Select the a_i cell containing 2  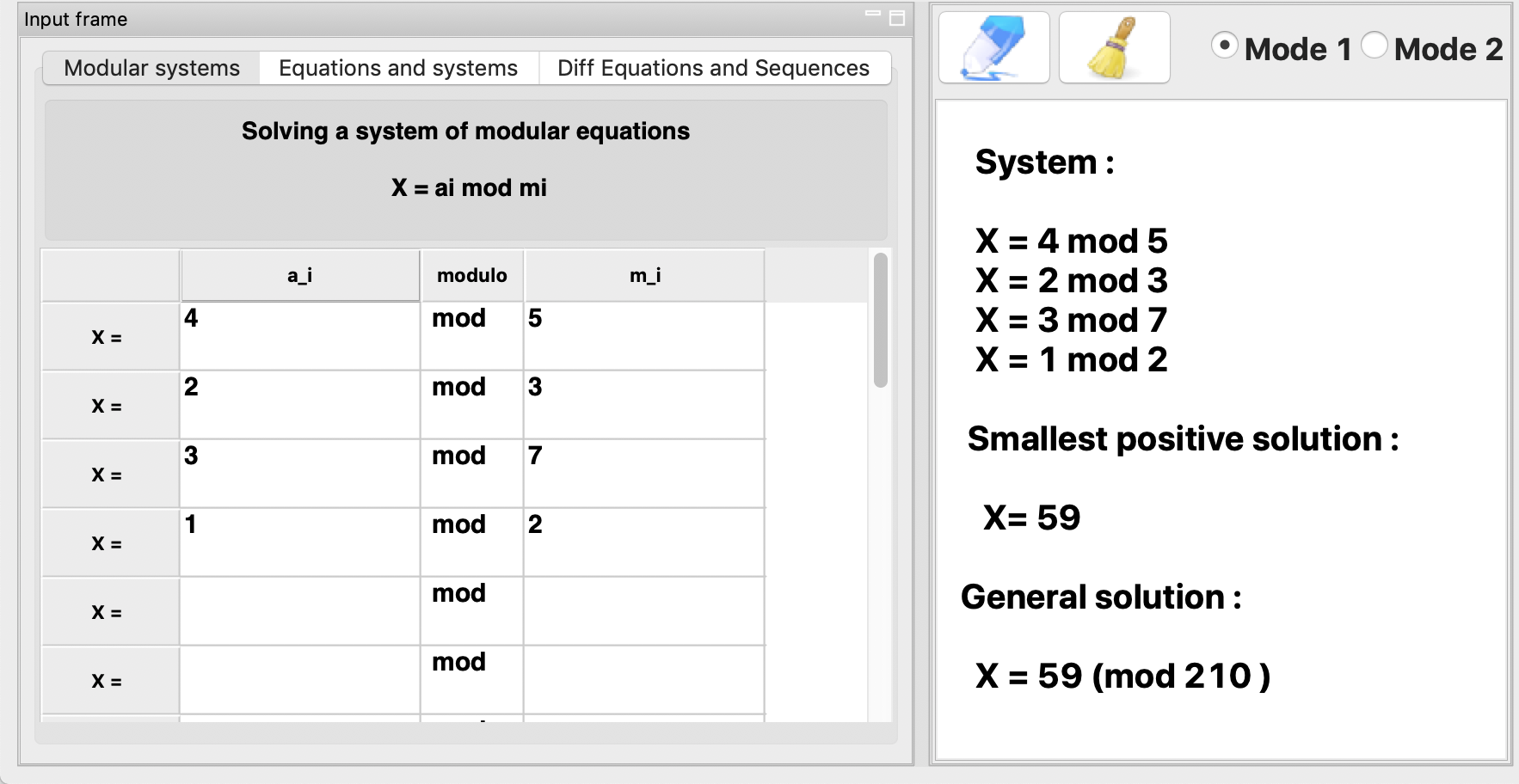[299, 405]
